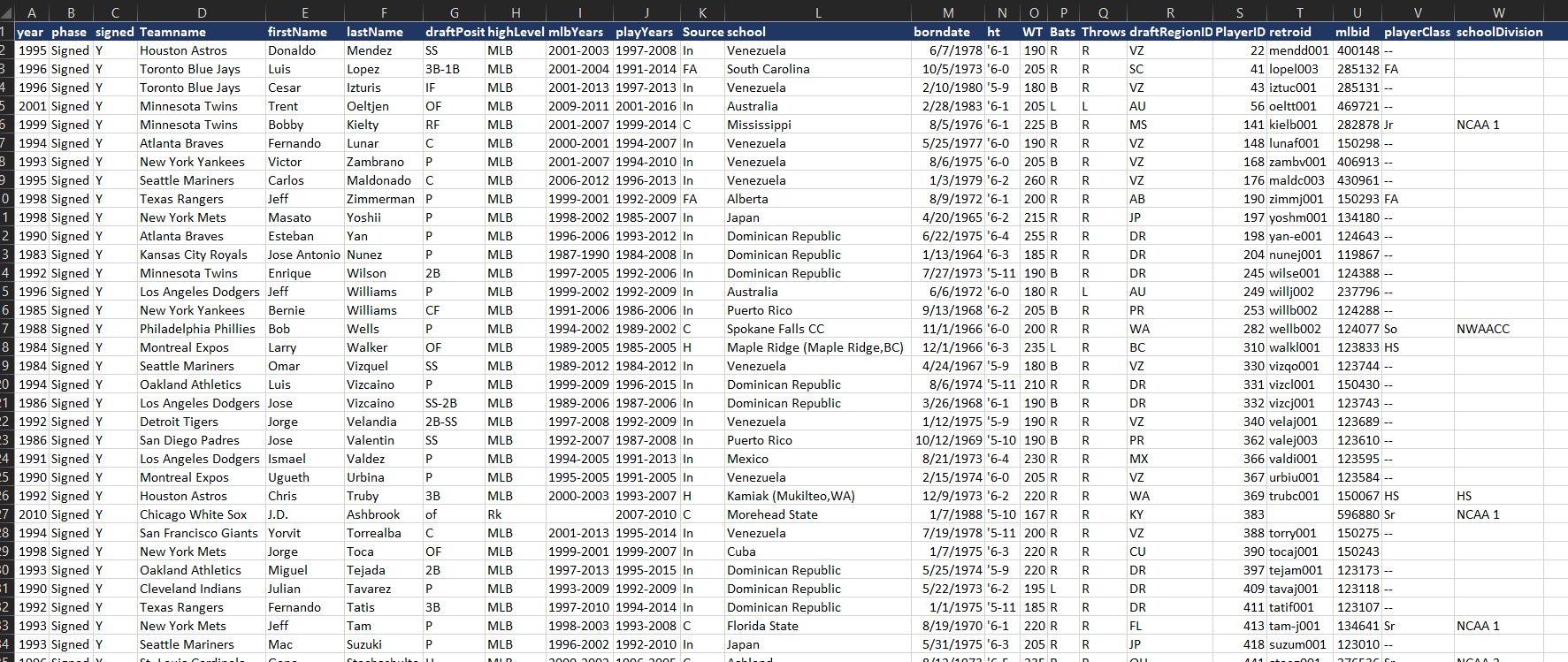Select column D header
This screenshot has width=1568, height=662.
202,12
